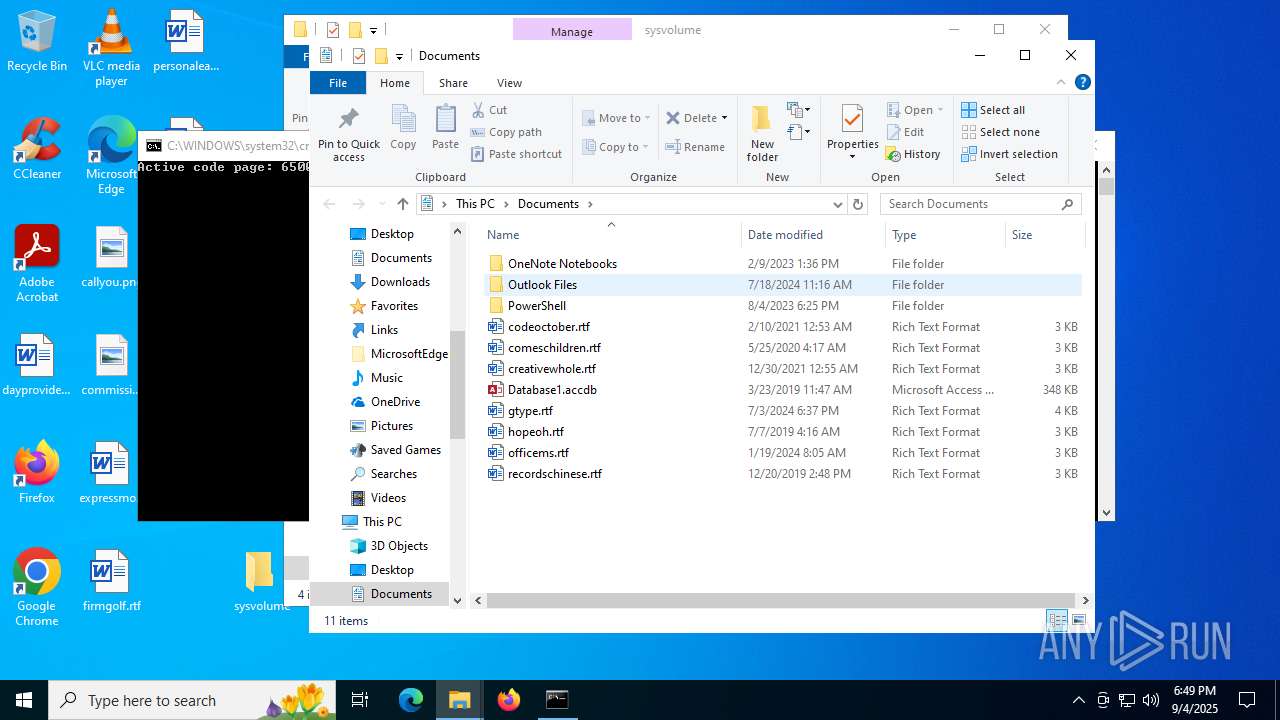Click the Copy ribbon icon
The width and height of the screenshot is (1280, 720).
click(403, 128)
